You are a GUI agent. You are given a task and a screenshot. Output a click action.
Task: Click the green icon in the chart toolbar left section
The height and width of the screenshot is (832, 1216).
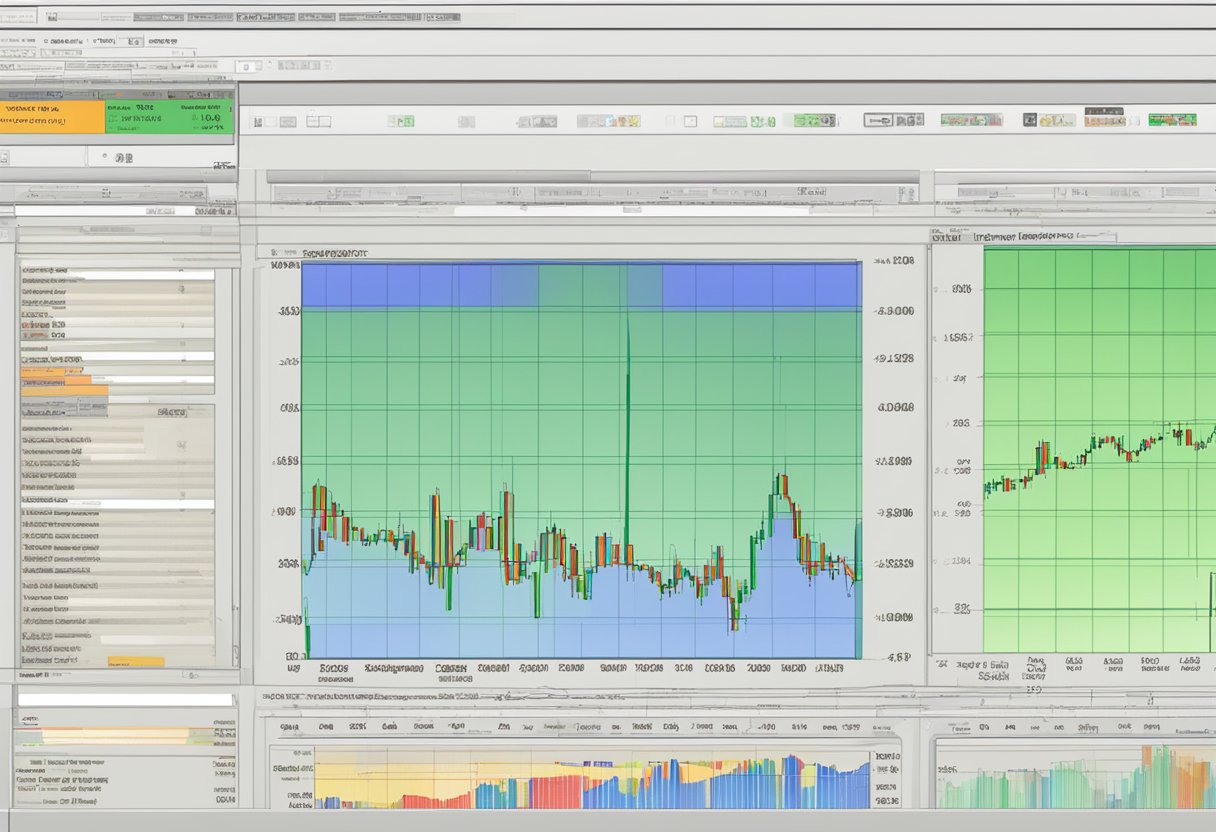tap(401, 121)
